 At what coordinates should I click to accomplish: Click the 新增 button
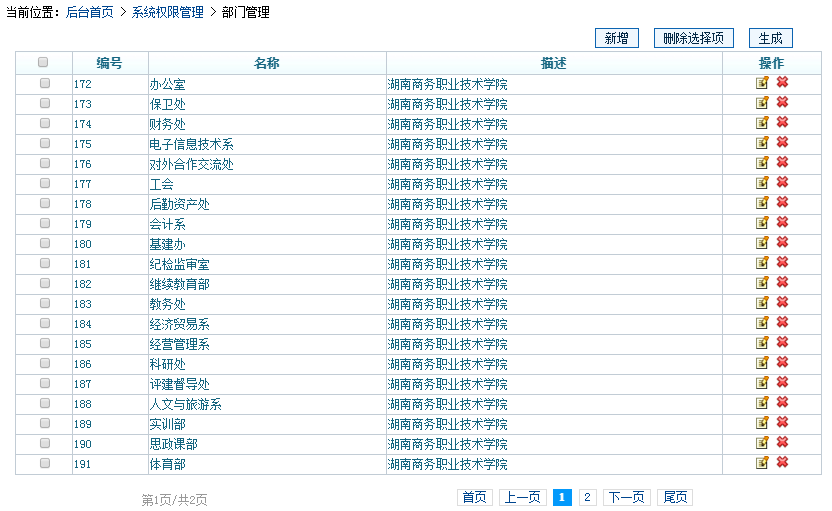point(617,38)
